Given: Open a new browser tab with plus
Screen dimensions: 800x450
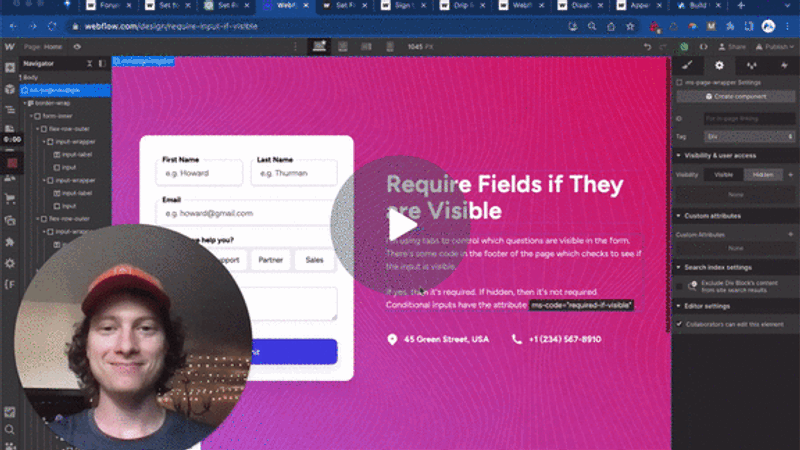Looking at the screenshot, I should pyautogui.click(x=741, y=6).
